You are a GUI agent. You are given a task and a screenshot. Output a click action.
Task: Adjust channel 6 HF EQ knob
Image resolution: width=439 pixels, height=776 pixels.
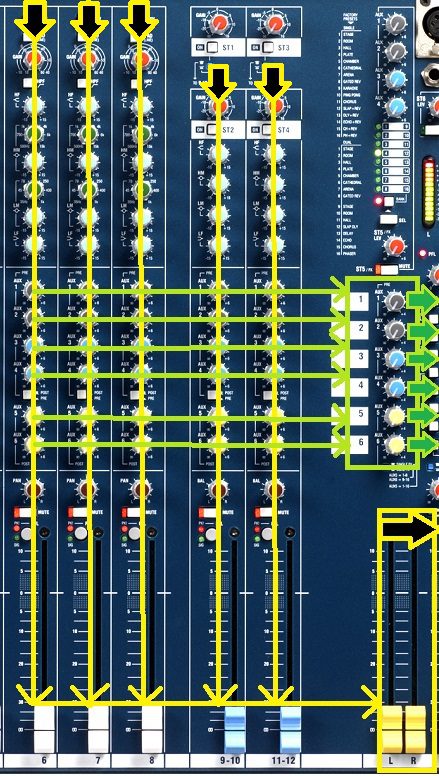34,105
